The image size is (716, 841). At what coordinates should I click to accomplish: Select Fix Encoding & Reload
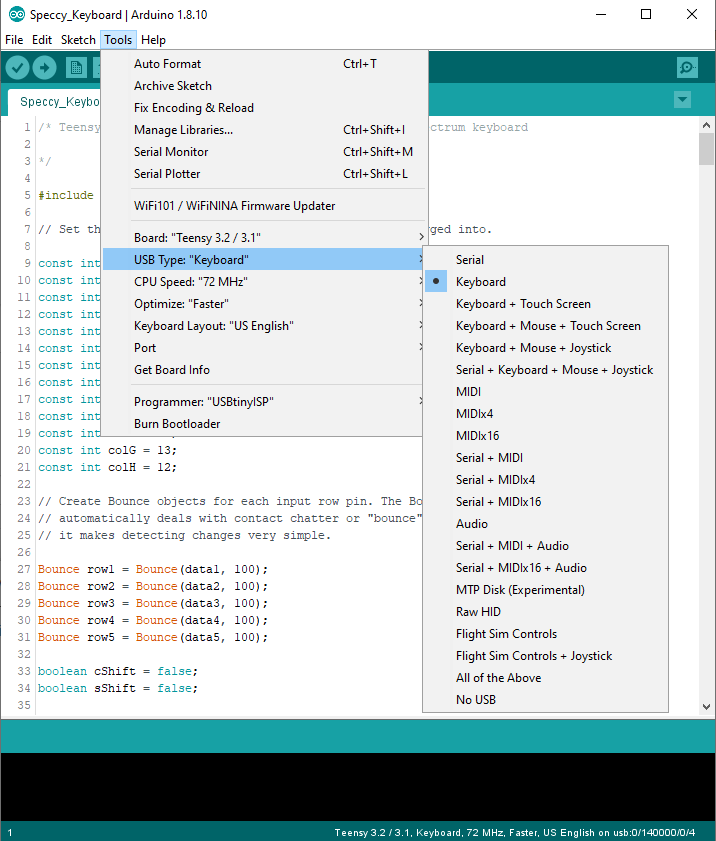[265, 108]
